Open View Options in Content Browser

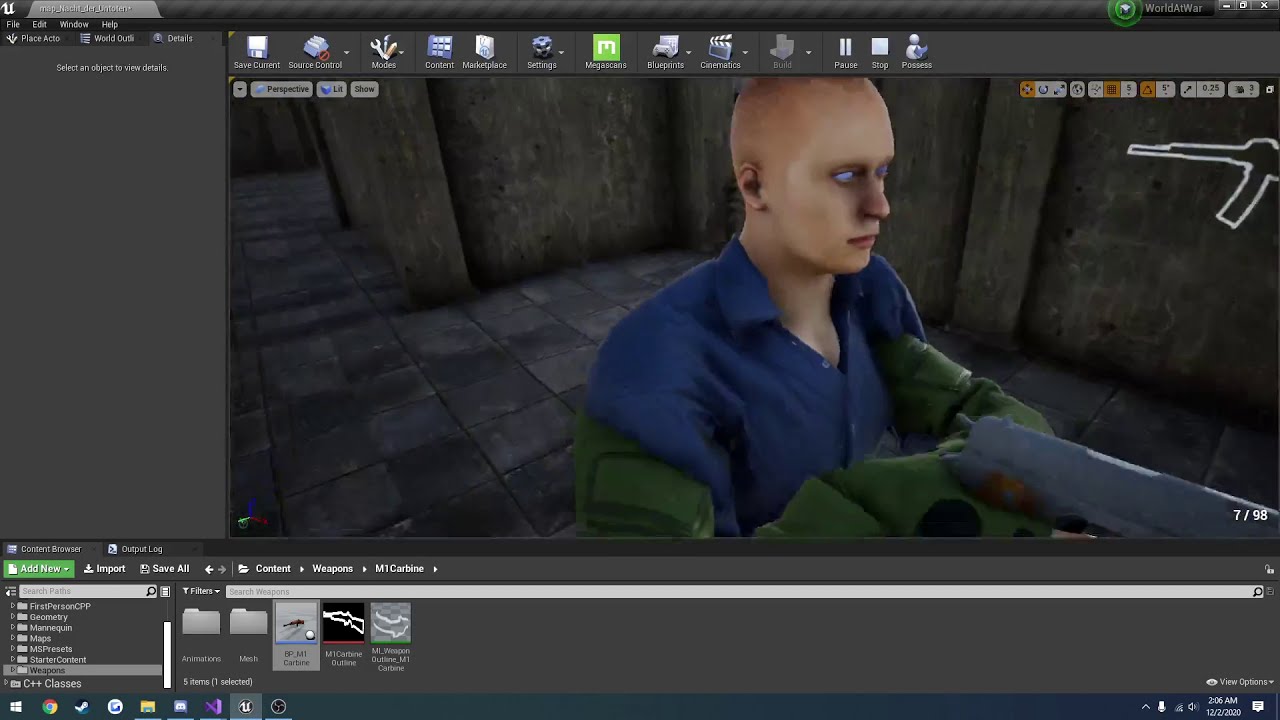(1240, 682)
